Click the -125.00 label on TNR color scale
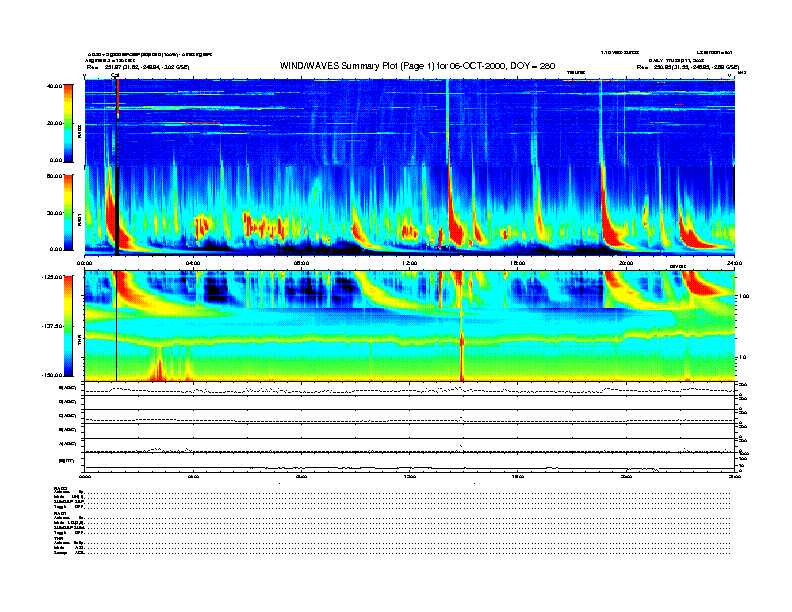 52,277
